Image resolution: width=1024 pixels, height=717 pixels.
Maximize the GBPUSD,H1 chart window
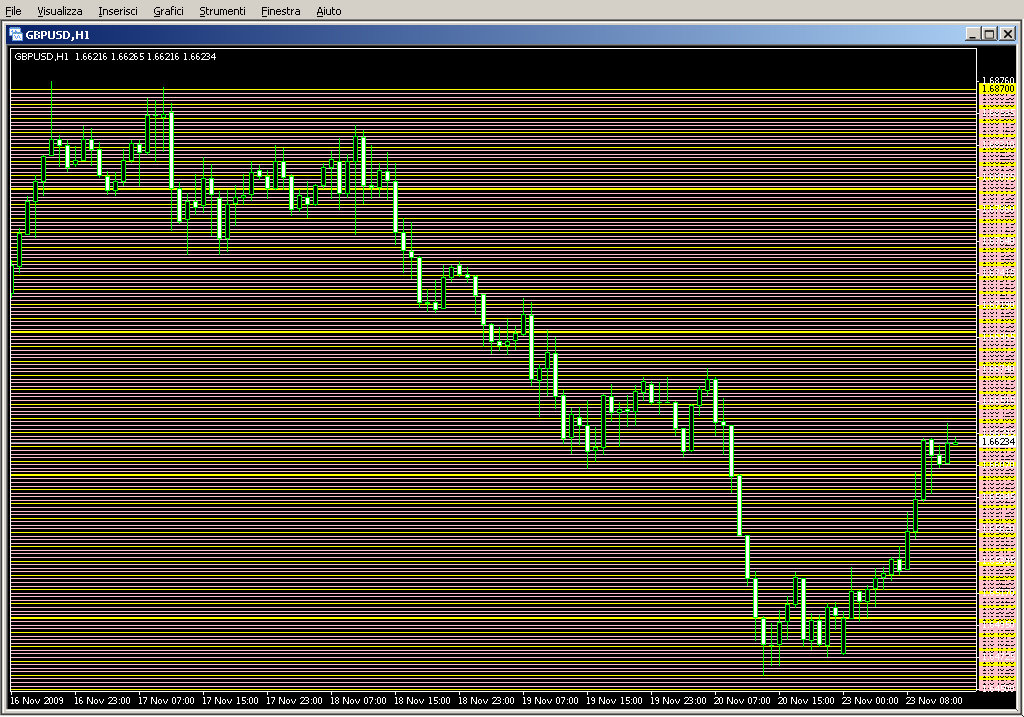point(989,34)
